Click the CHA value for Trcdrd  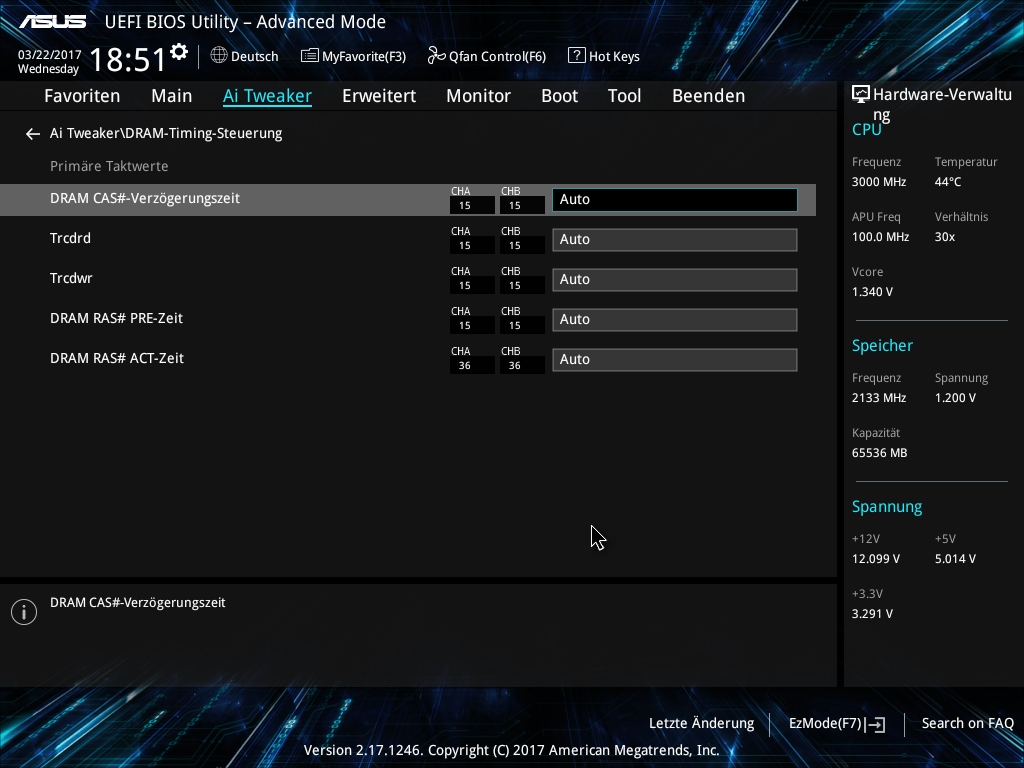[472, 246]
